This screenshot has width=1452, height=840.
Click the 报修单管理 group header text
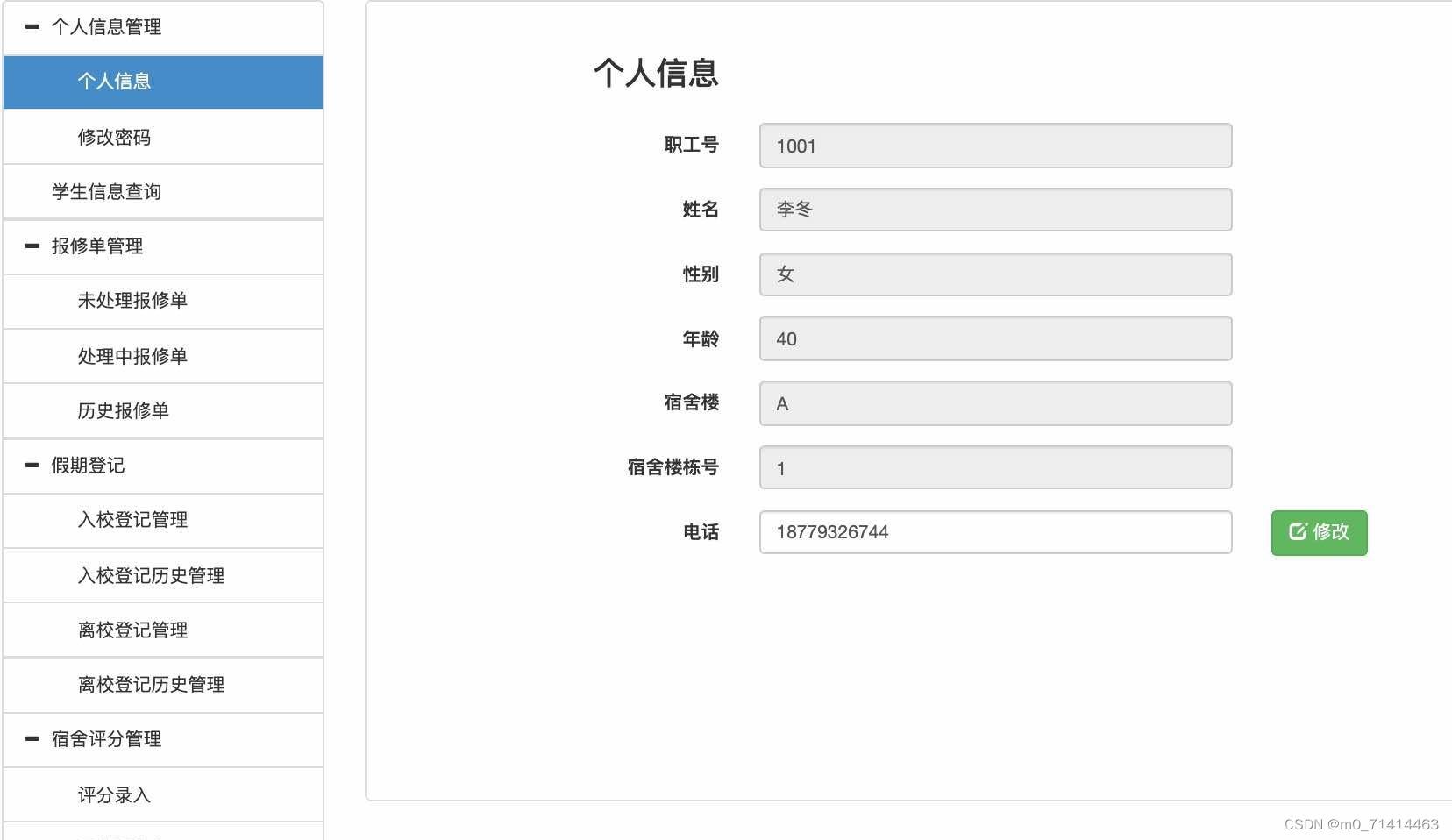[97, 246]
